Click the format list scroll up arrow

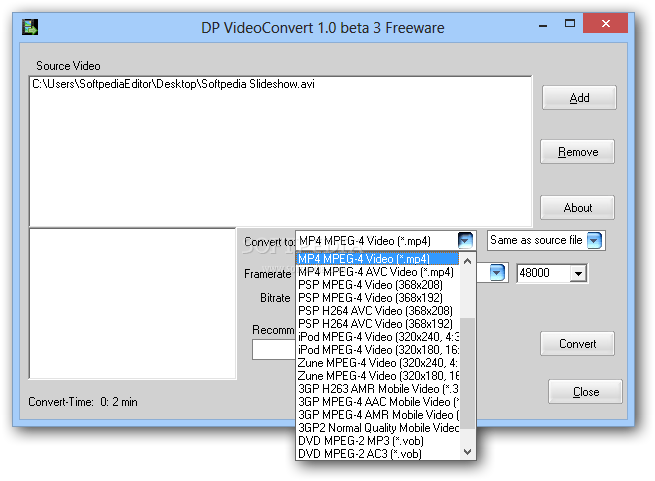(x=467, y=261)
